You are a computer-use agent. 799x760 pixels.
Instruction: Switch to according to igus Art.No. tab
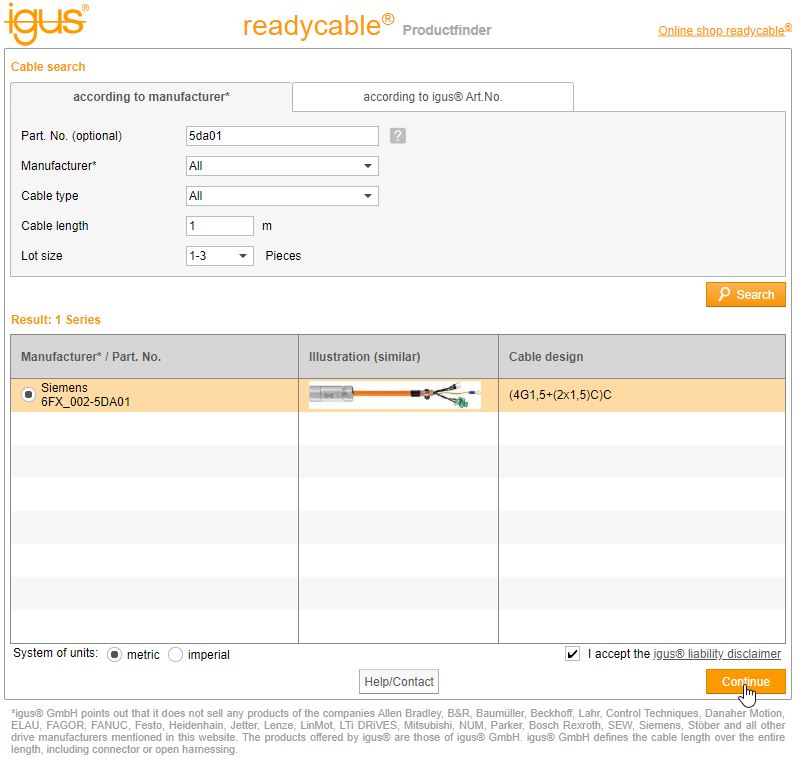click(432, 97)
